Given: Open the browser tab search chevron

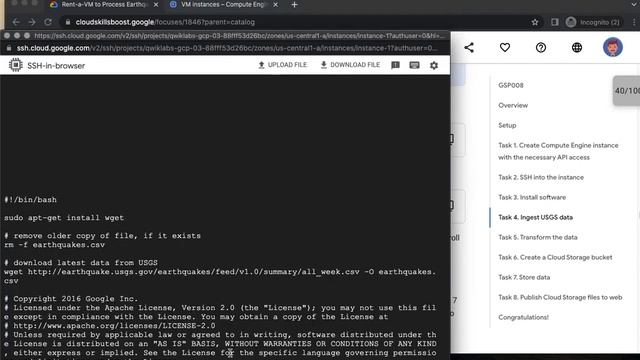Looking at the screenshot, I should 634,4.
